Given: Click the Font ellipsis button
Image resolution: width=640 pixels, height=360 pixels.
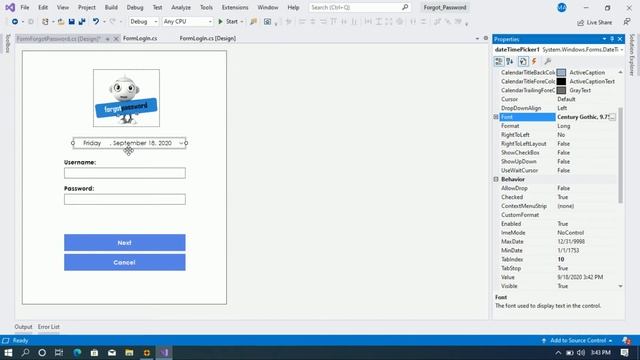Looking at the screenshot, I should click(613, 117).
